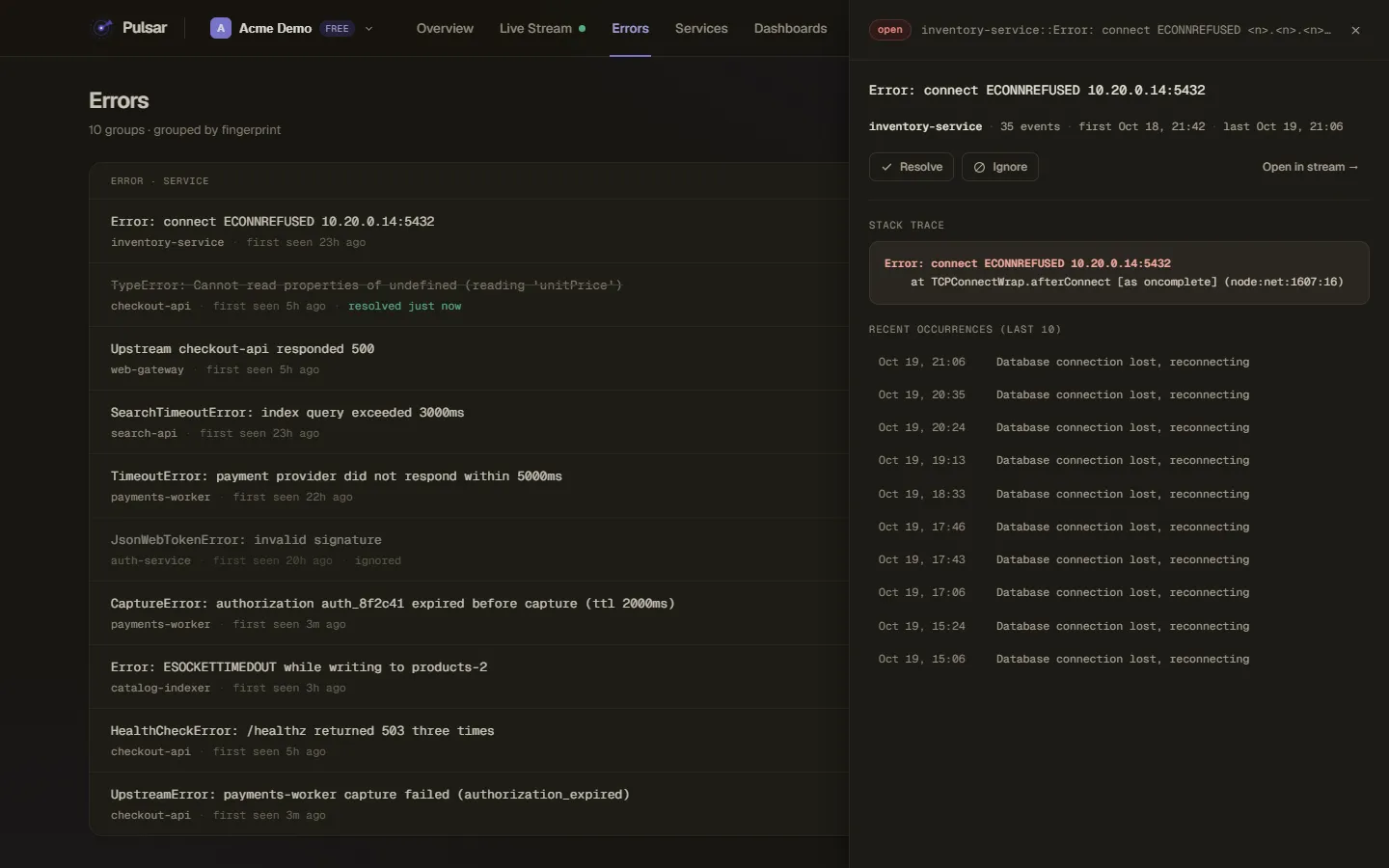The image size is (1389, 868).
Task: Resolve the ECONNREFUSED error
Action: [912, 167]
